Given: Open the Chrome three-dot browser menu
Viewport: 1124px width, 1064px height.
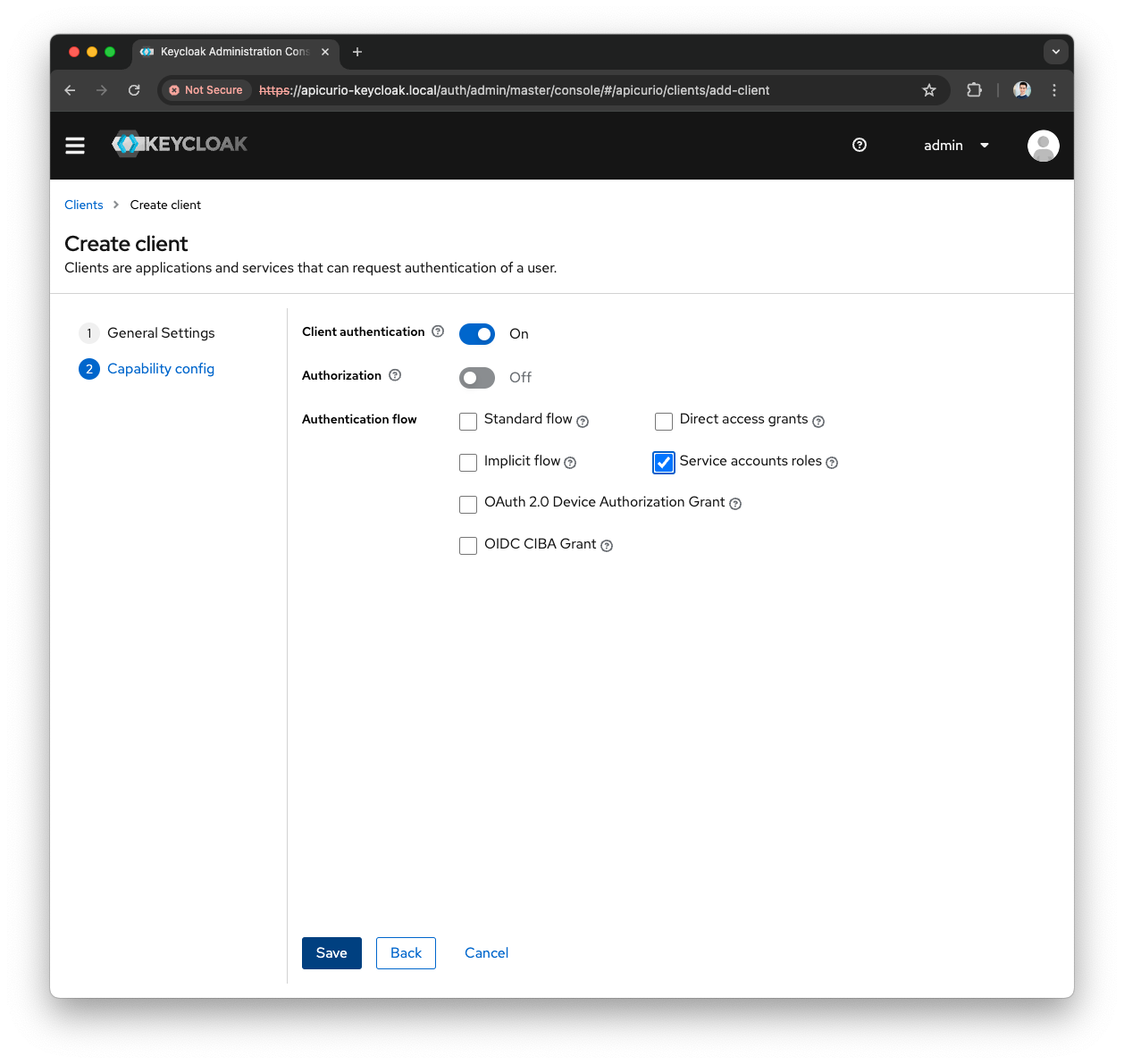Looking at the screenshot, I should tap(1054, 90).
